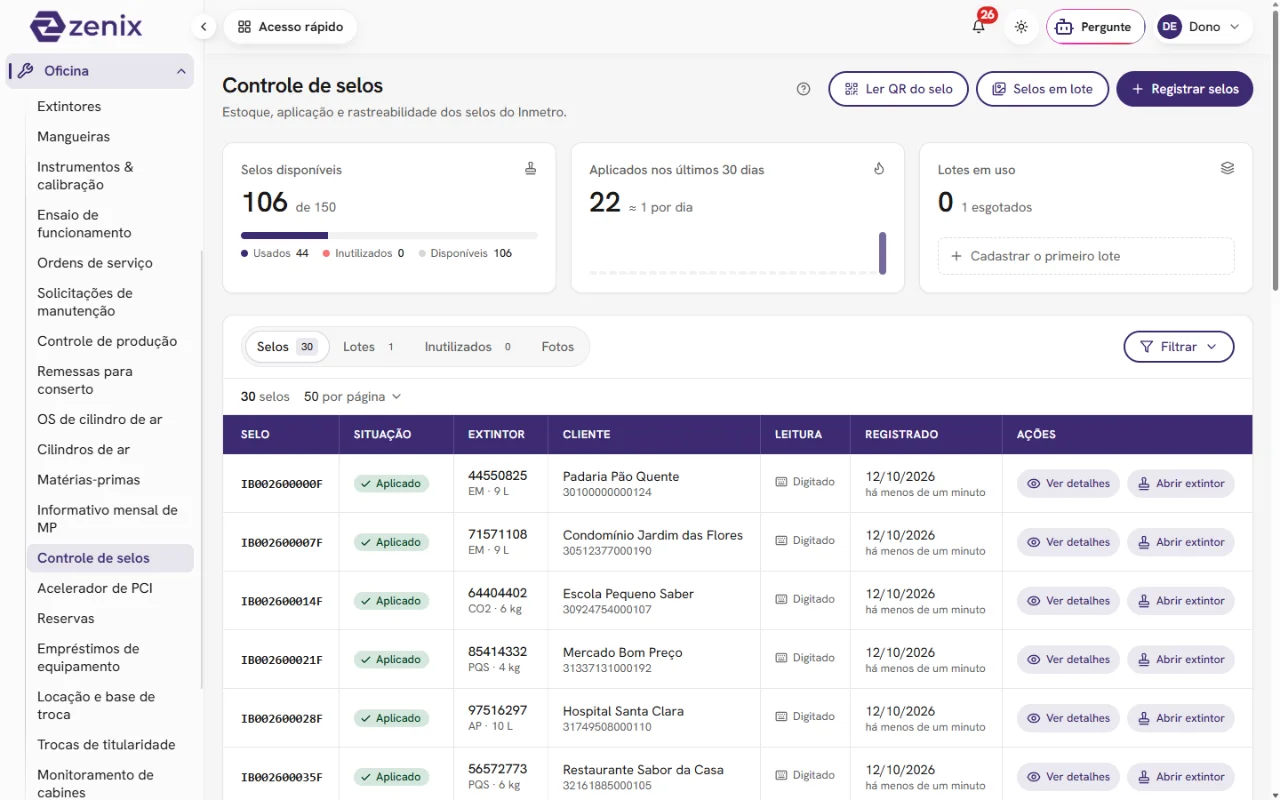Click Ver detalhes for seal IB002600000F

(x=1068, y=484)
